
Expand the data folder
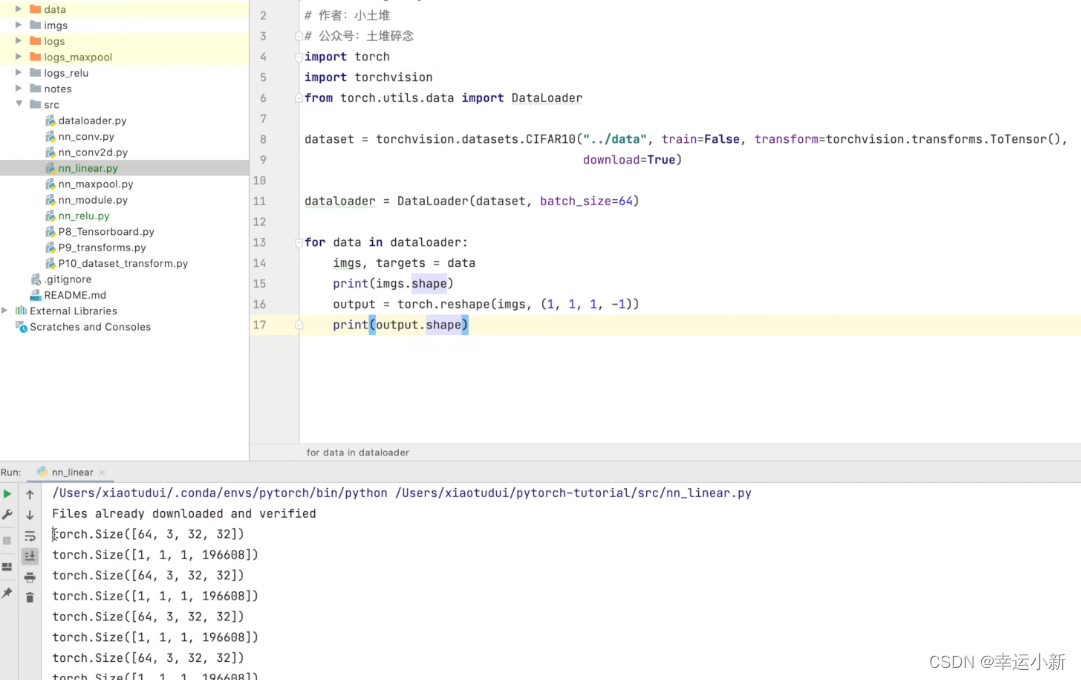[x=19, y=9]
